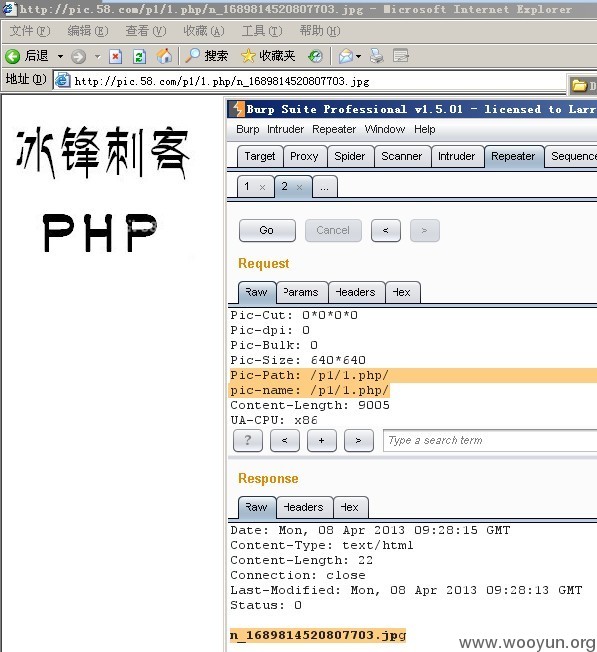597x652 pixels.
Task: Expand the Forward button history dropdown arrow
Action: pos(98,56)
